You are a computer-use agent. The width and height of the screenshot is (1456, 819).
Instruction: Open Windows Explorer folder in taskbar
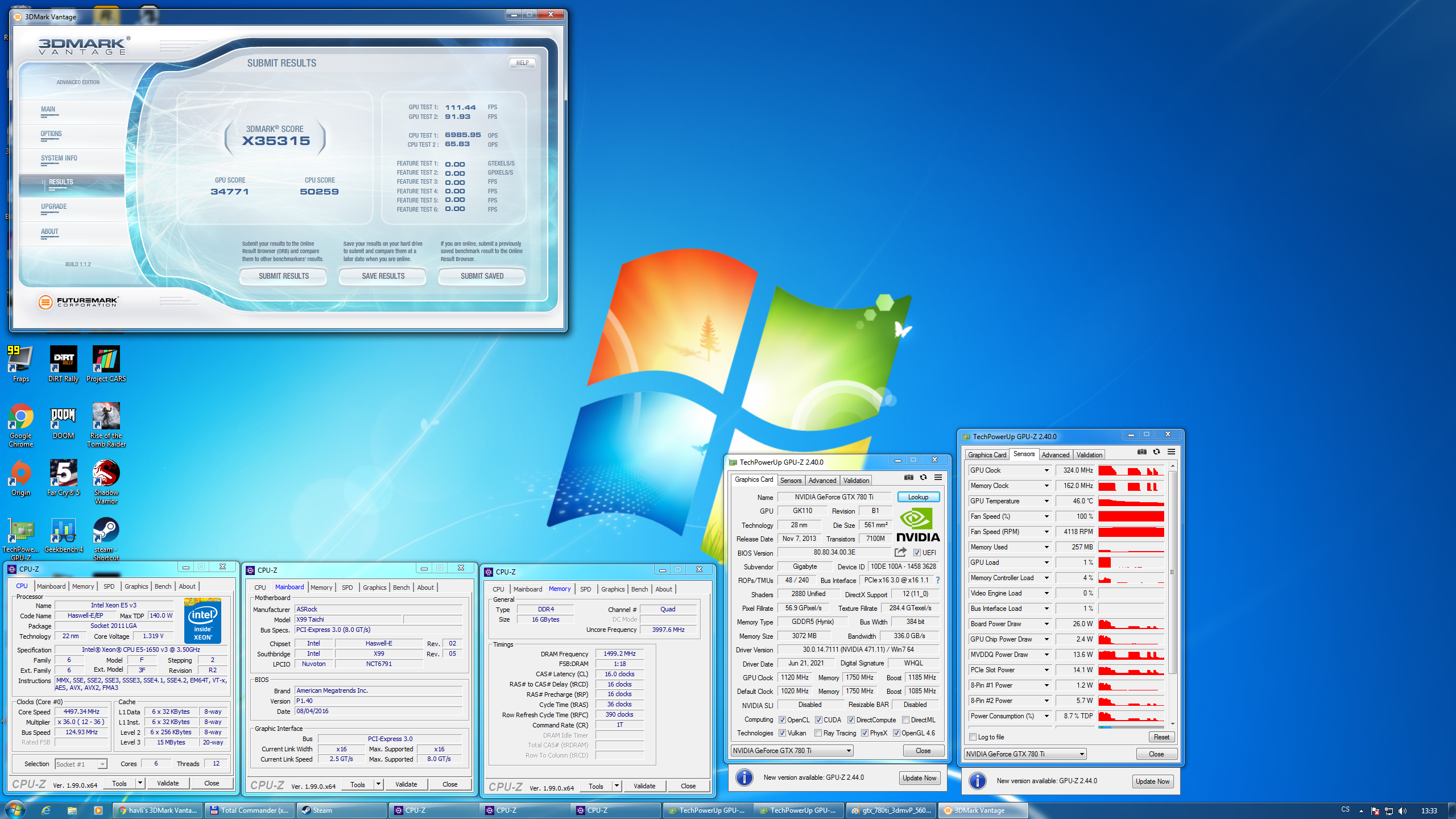(72, 810)
